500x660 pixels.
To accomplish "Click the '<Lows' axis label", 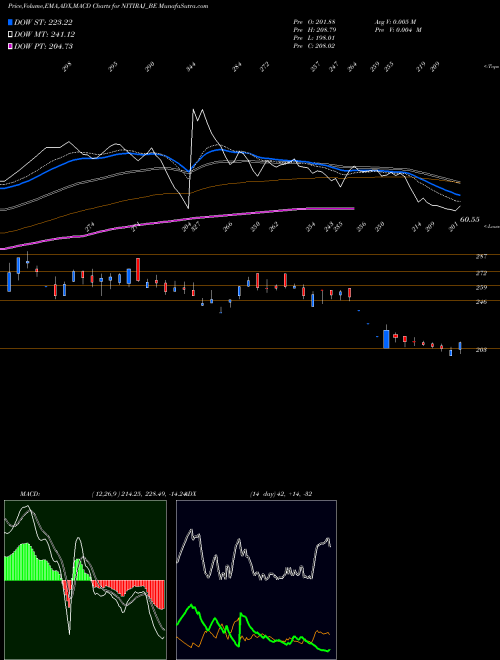I will (x=491, y=226).
